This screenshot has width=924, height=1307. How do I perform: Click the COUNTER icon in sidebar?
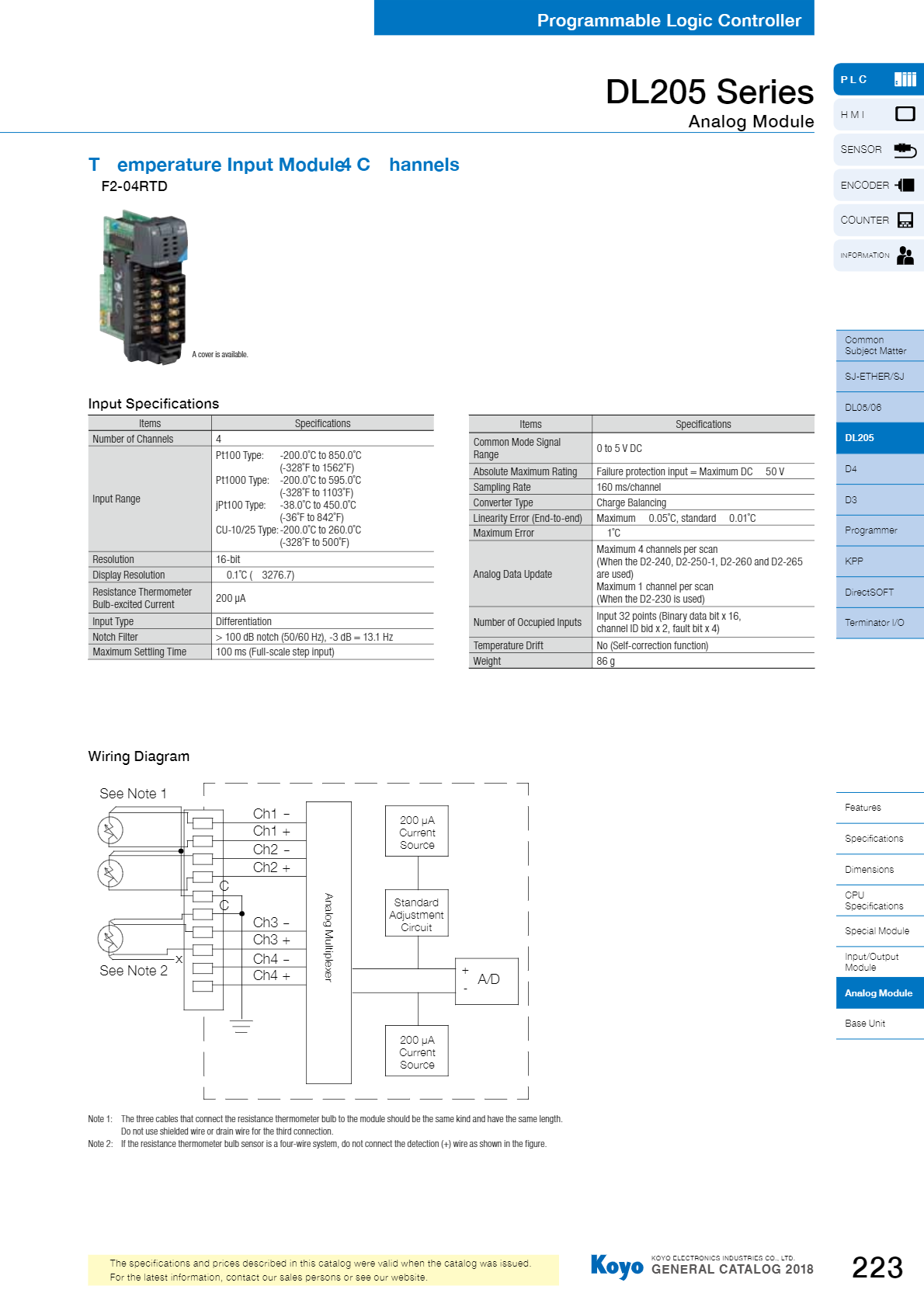point(905,220)
